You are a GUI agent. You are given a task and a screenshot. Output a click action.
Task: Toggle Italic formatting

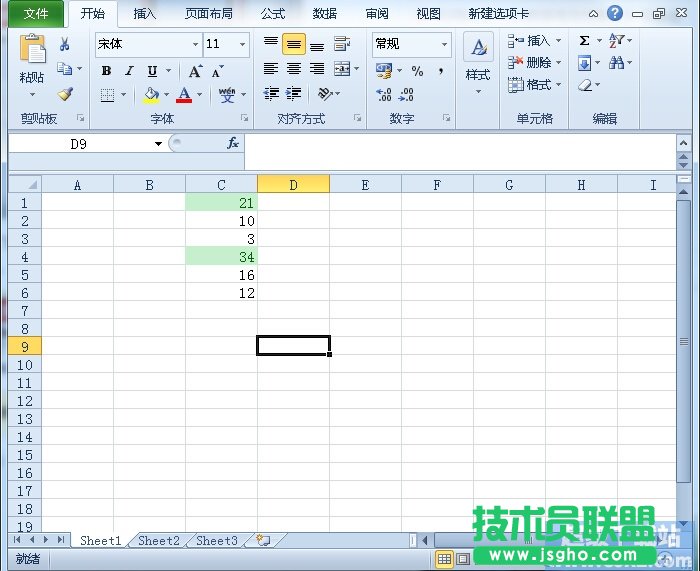pos(129,71)
